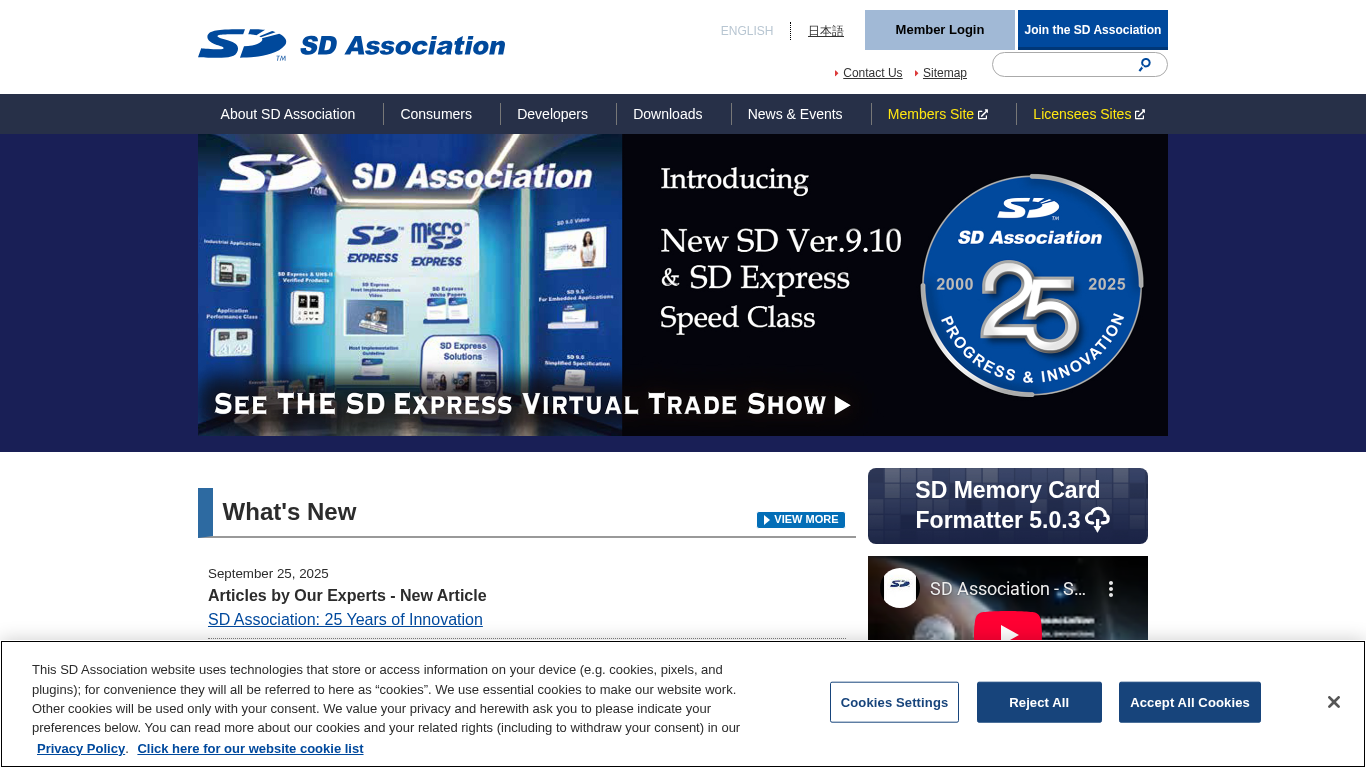The image size is (1366, 768).
Task: Click Reject All cookies
Action: pos(1039,702)
